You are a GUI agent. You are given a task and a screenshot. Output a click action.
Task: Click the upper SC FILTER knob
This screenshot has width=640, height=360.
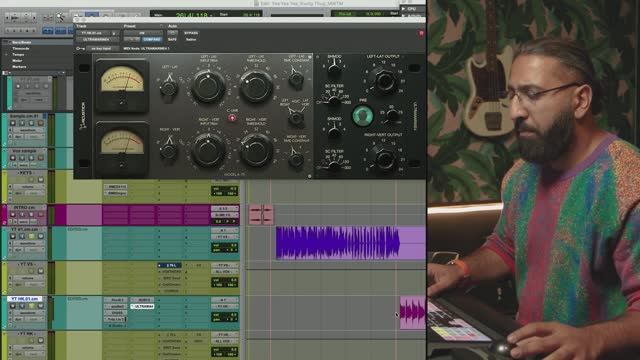pos(334,100)
